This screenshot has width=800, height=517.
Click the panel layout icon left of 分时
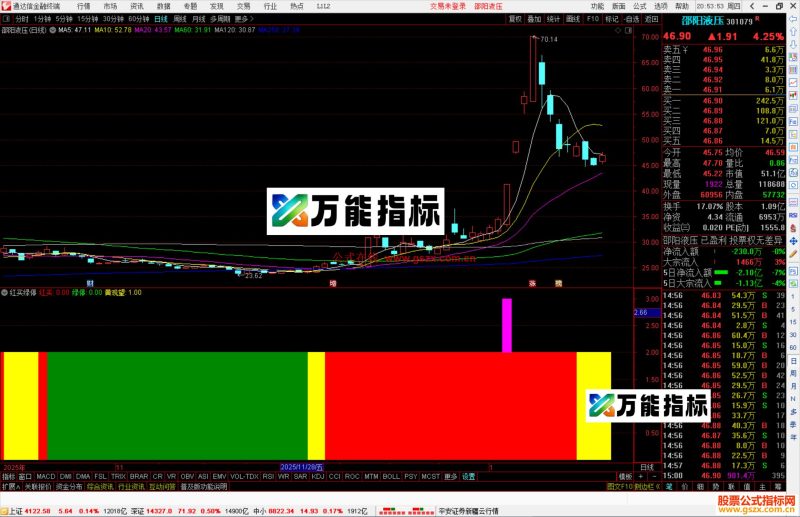coord(7,19)
